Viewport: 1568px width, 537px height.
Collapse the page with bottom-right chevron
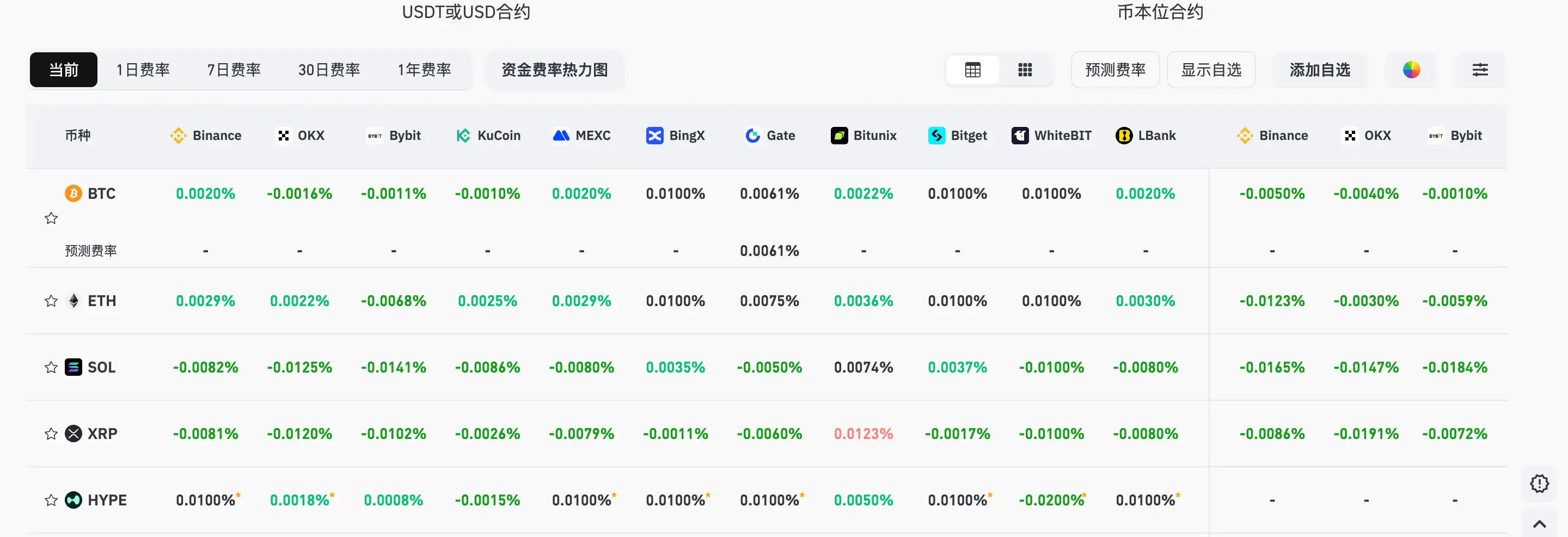click(1541, 523)
